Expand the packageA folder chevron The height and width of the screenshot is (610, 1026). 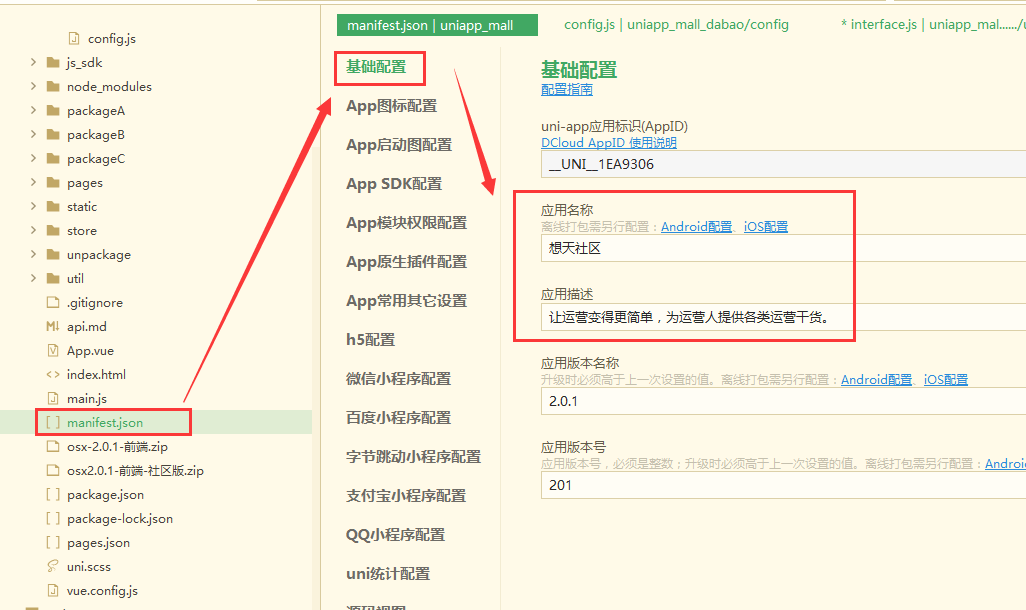(x=33, y=110)
